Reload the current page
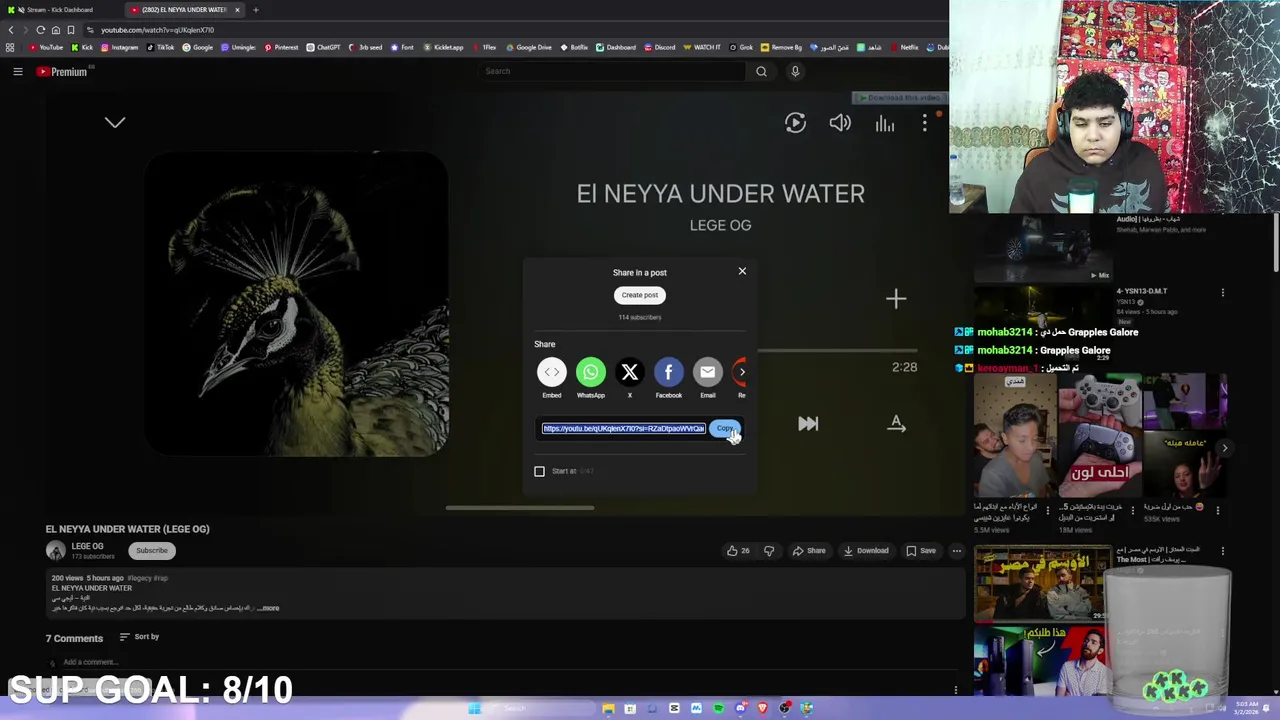Image resolution: width=1280 pixels, height=720 pixels. 40,30
